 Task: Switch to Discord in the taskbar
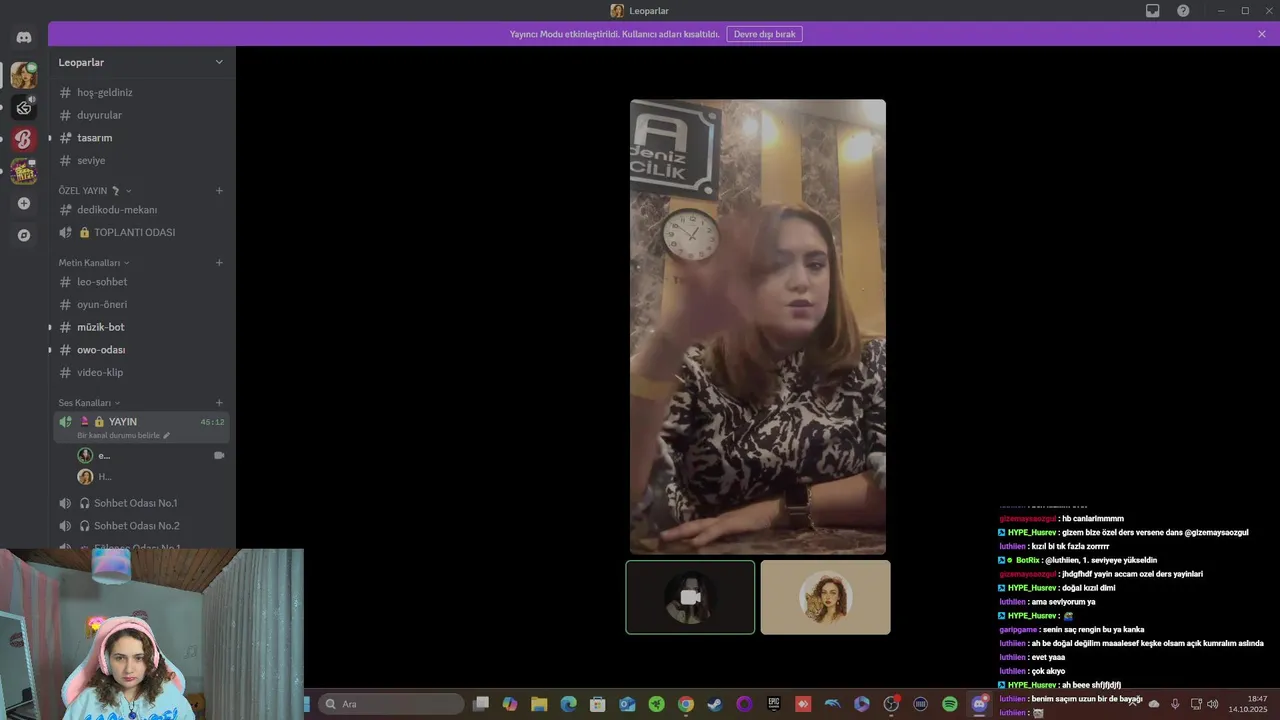tap(979, 704)
